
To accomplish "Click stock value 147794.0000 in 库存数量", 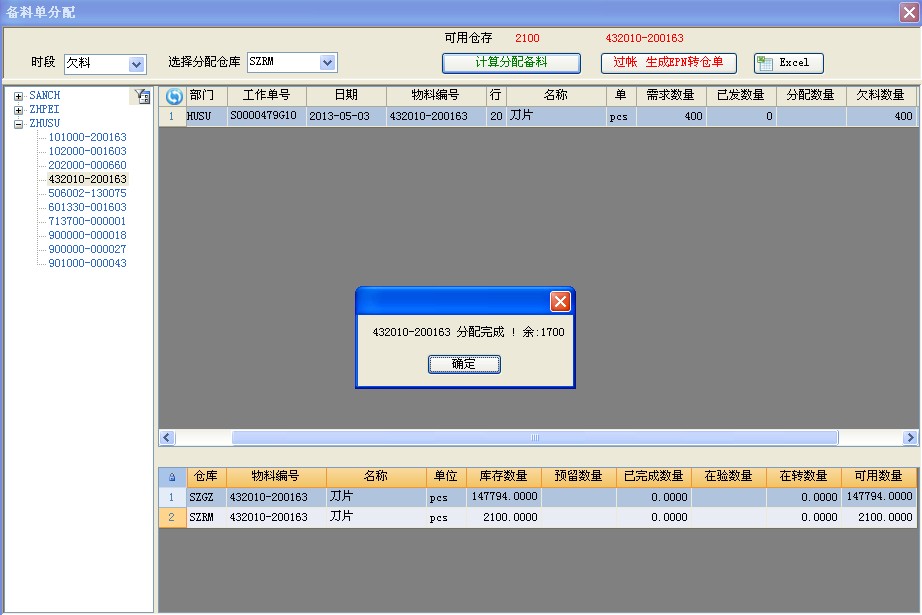I will 505,497.
